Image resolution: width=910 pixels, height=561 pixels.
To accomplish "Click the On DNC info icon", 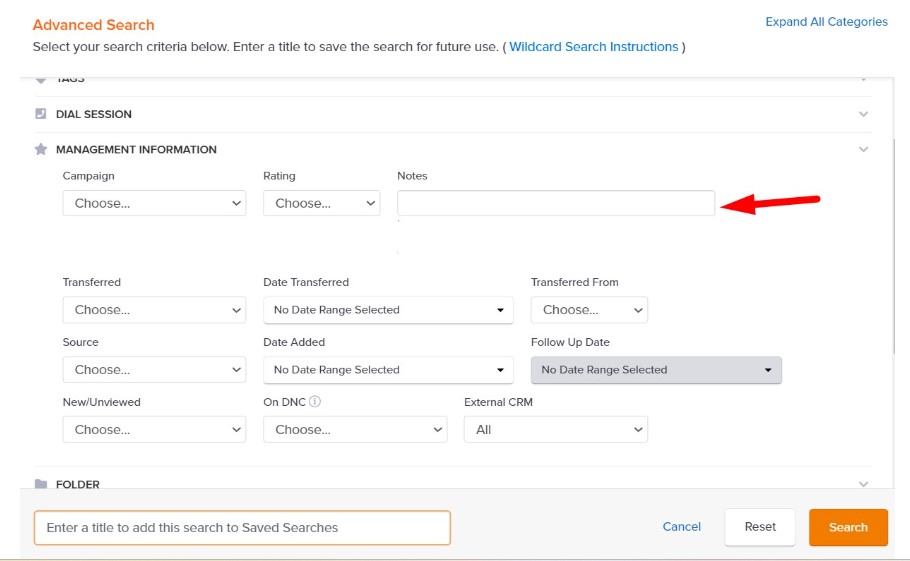I will 314,402.
